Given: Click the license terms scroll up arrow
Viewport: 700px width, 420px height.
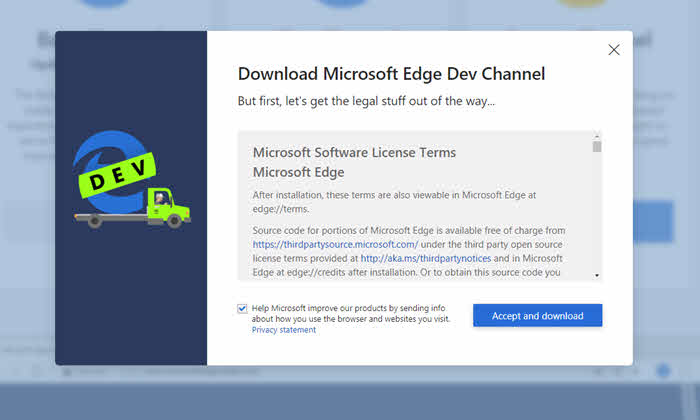Looking at the screenshot, I should [x=597, y=136].
